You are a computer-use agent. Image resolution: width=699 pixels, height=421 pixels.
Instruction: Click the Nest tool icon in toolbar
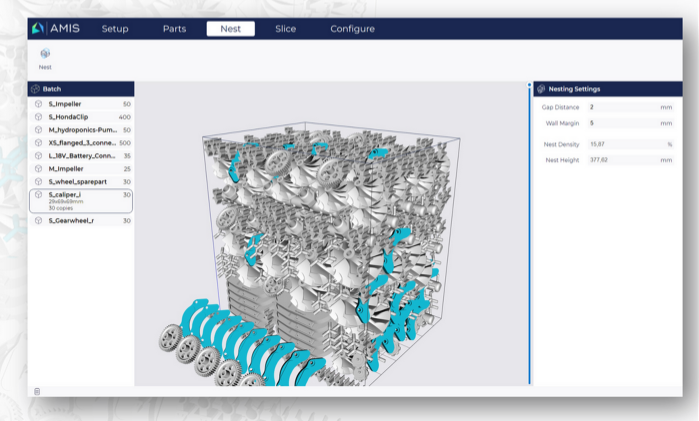pyautogui.click(x=45, y=53)
